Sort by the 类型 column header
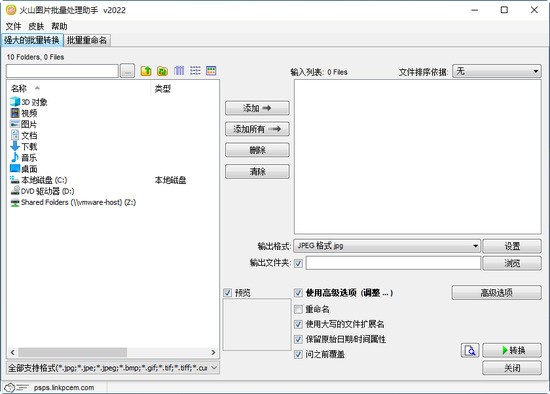The height and width of the screenshot is (394, 550). pos(163,89)
